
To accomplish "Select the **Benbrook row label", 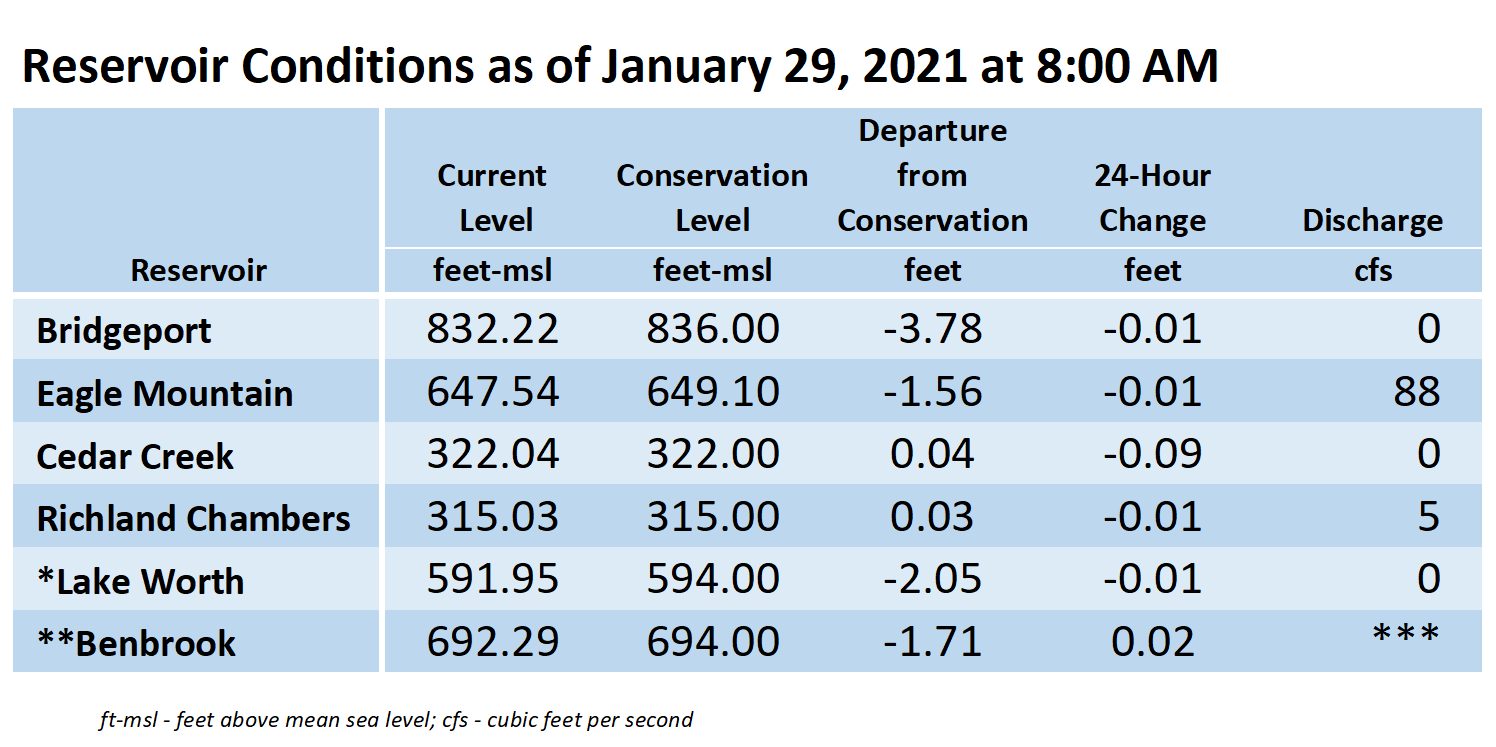I will coord(136,643).
